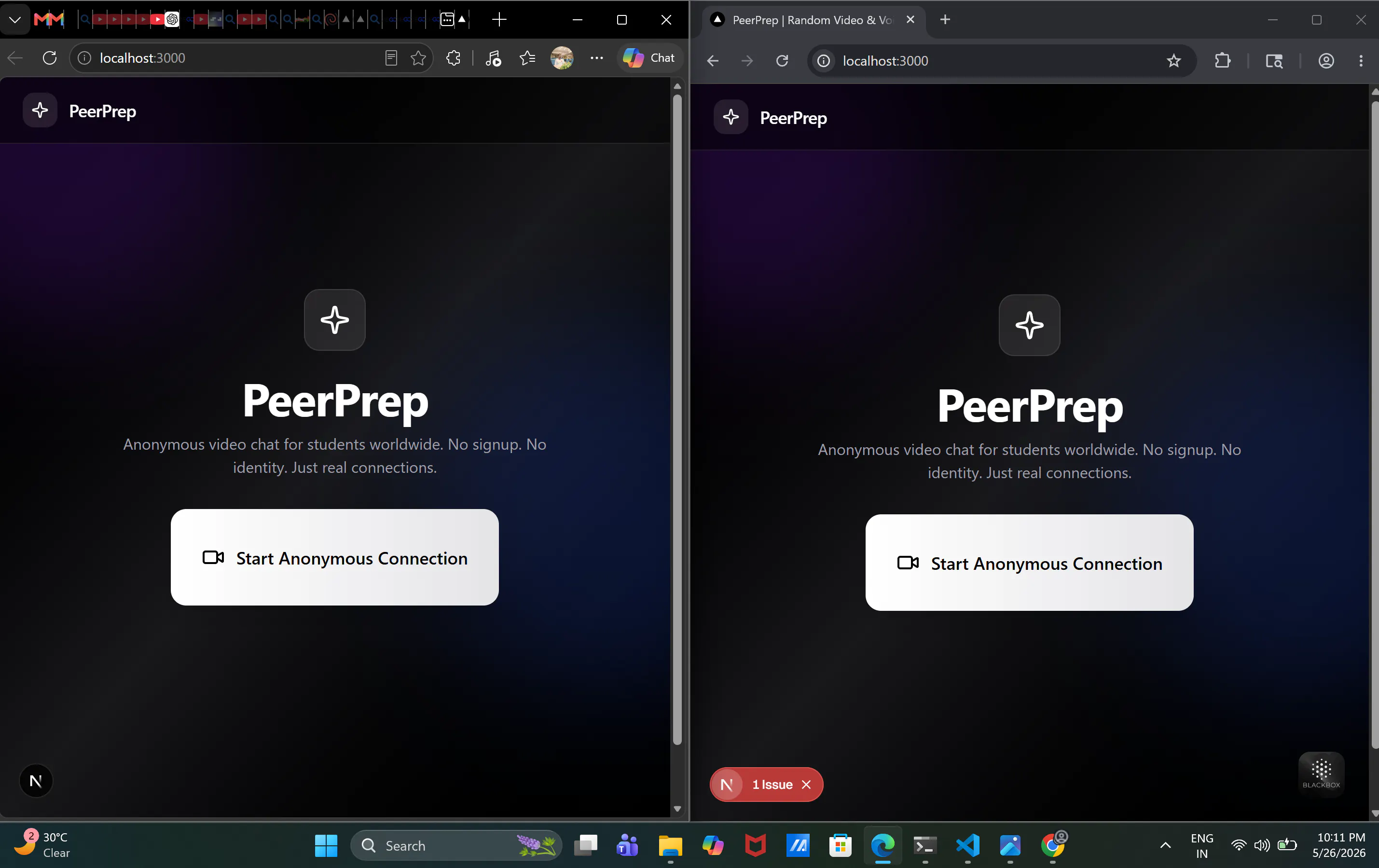View site information in Chrome address bar
Viewport: 1379px width, 868px height.
pyautogui.click(x=824, y=61)
